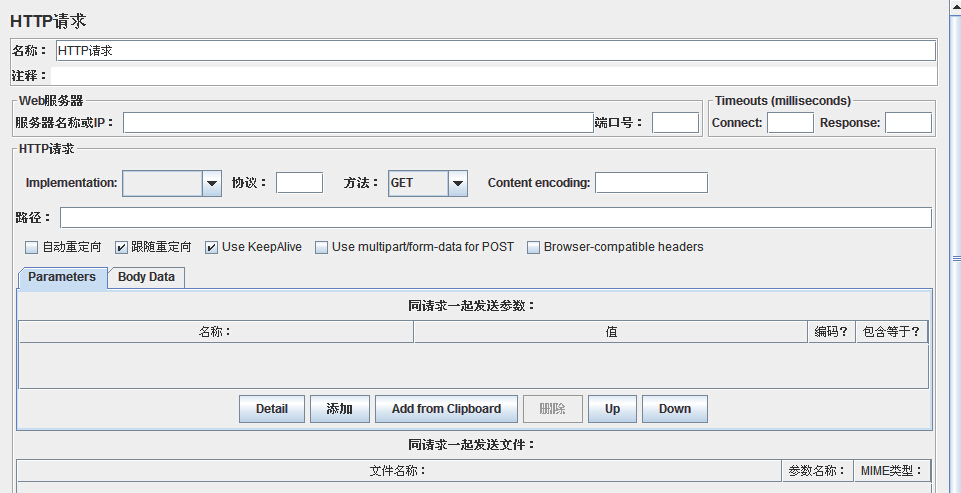Enable the 自动重定向 checkbox
961x493 pixels.
point(31,247)
